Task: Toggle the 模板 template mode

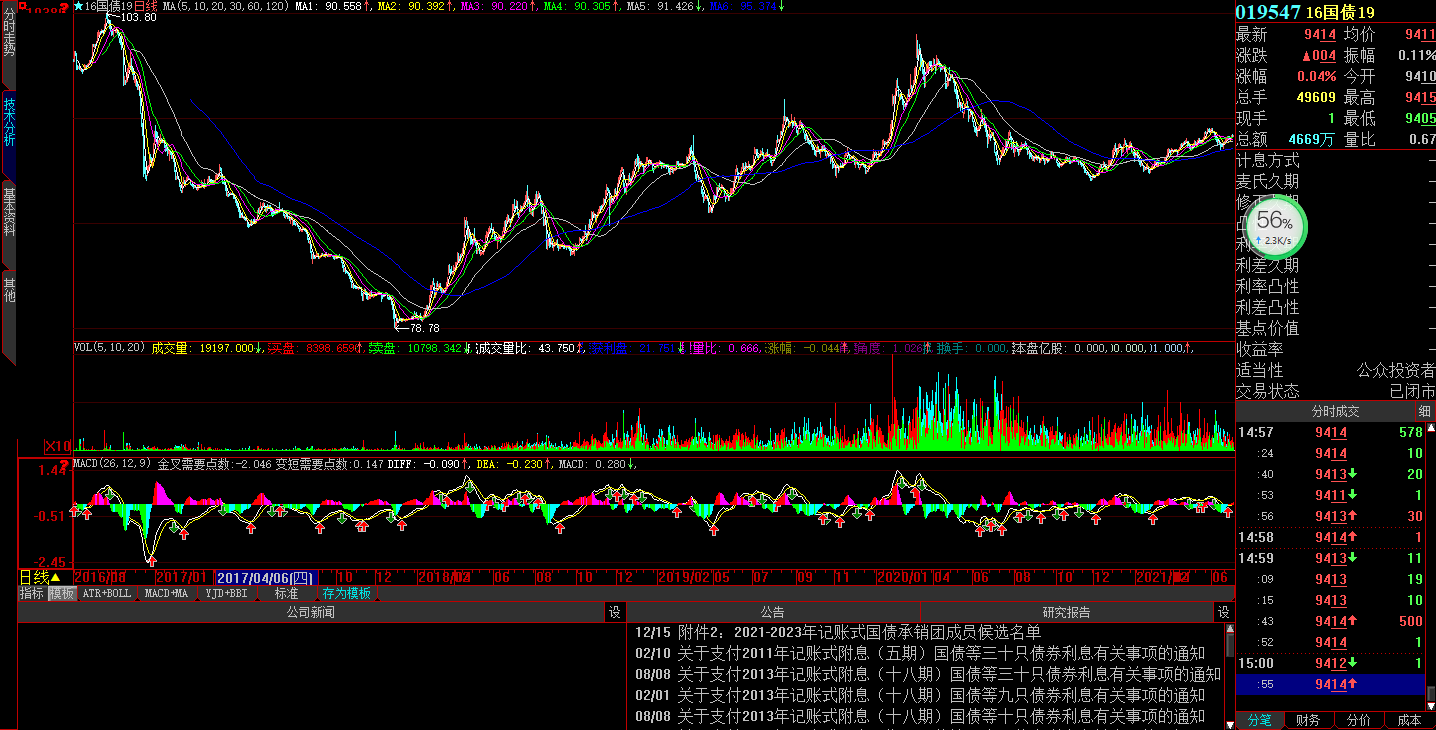Action: [x=62, y=593]
